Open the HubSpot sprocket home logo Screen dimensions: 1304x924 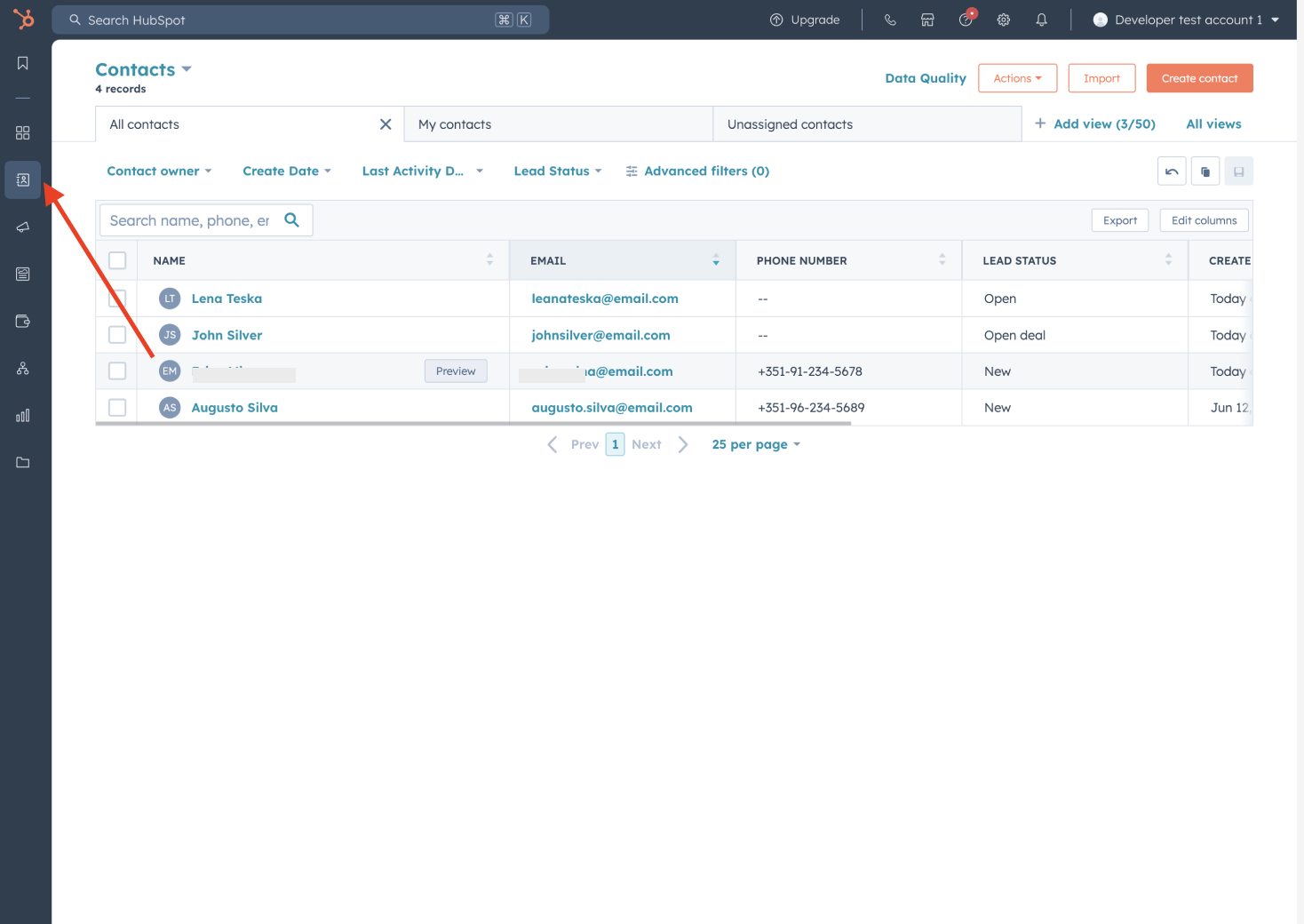click(24, 18)
